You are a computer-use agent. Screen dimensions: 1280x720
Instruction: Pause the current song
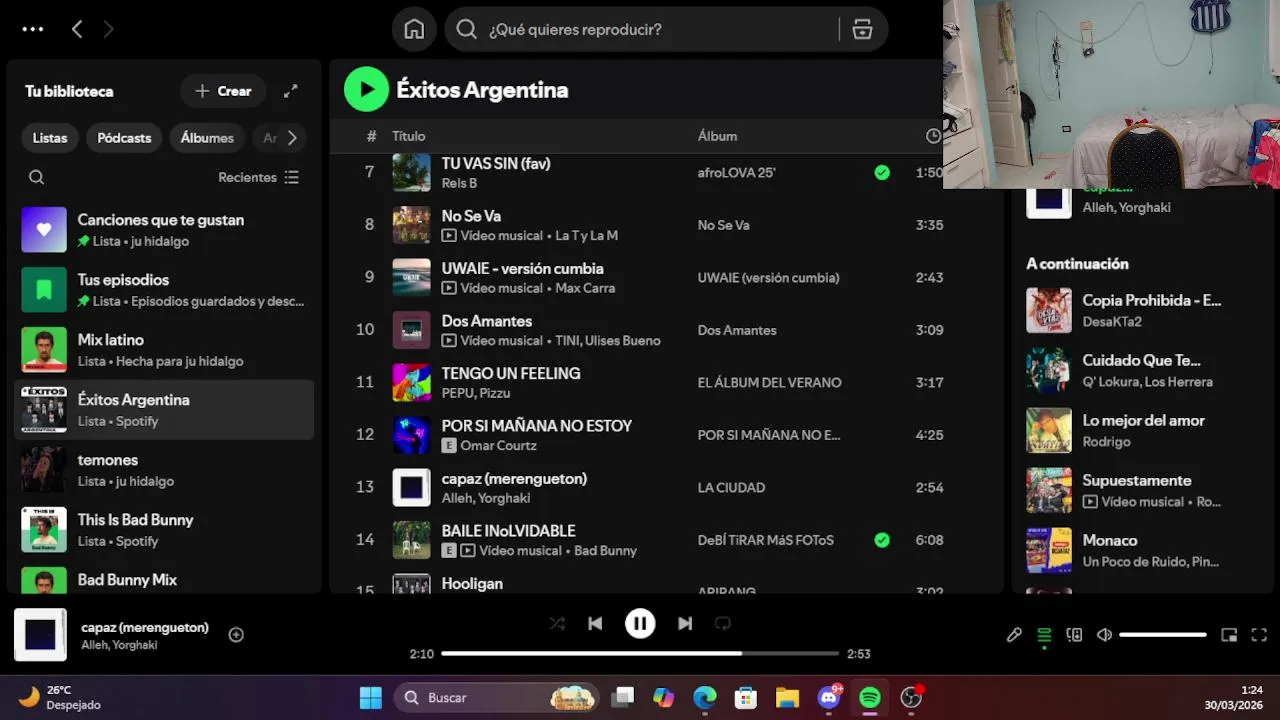[640, 623]
